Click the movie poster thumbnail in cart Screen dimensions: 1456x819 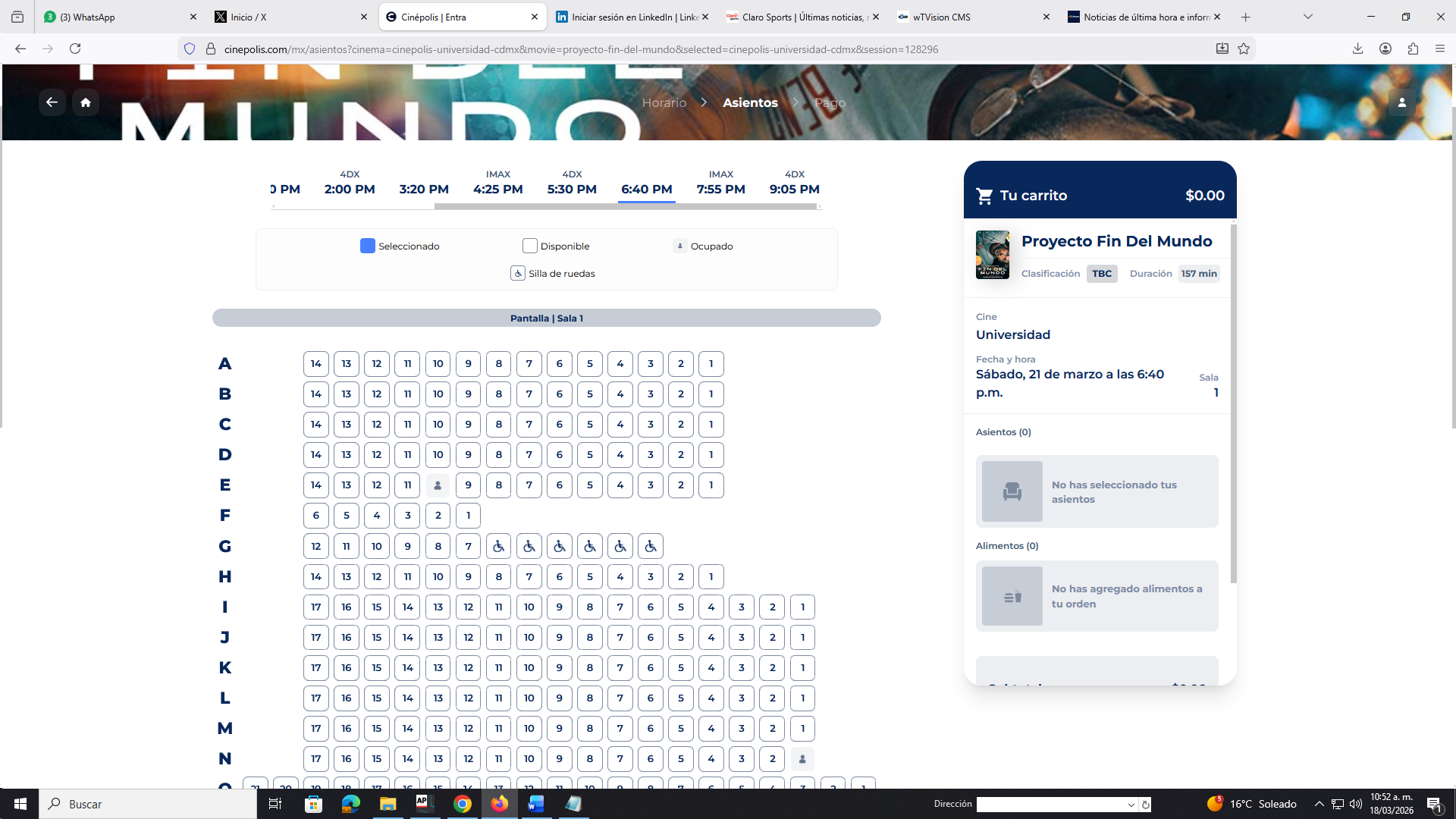[x=992, y=255]
